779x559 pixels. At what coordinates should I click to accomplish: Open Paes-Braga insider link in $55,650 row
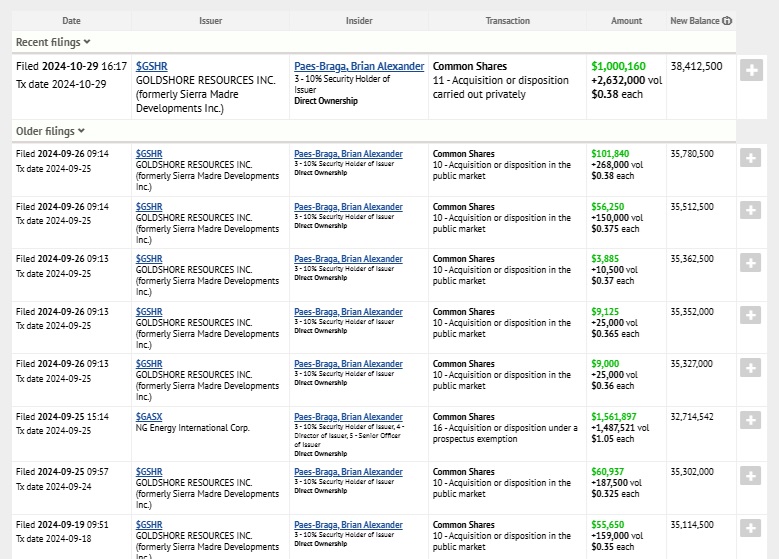pyautogui.click(x=348, y=525)
